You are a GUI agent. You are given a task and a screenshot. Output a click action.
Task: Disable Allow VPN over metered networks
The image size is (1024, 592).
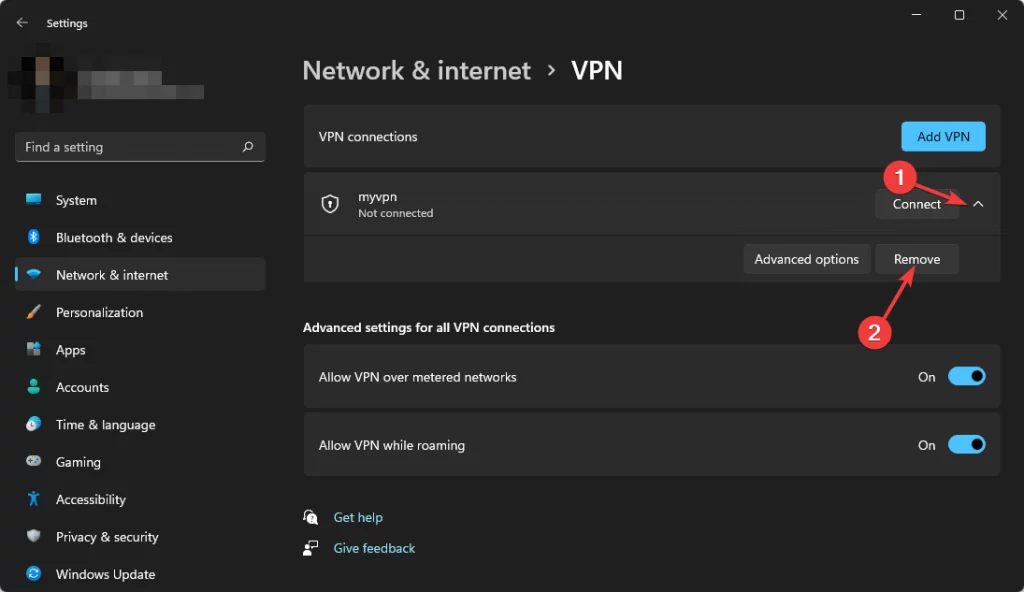coord(966,376)
